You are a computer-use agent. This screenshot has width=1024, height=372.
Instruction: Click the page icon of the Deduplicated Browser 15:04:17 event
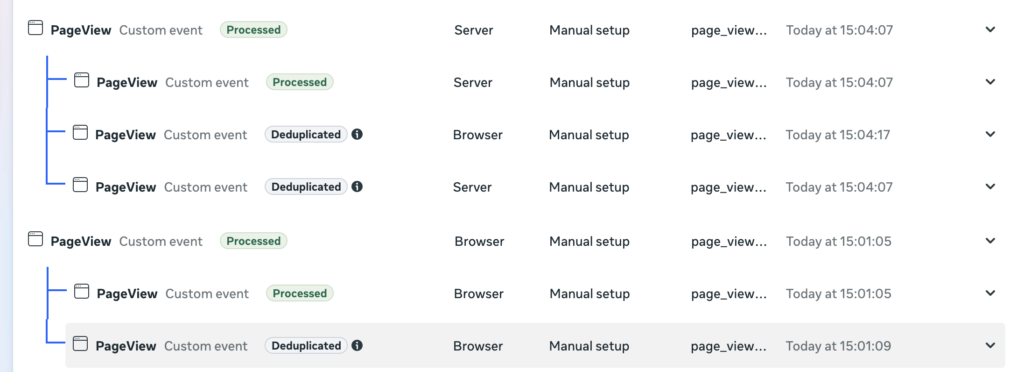coord(80,132)
